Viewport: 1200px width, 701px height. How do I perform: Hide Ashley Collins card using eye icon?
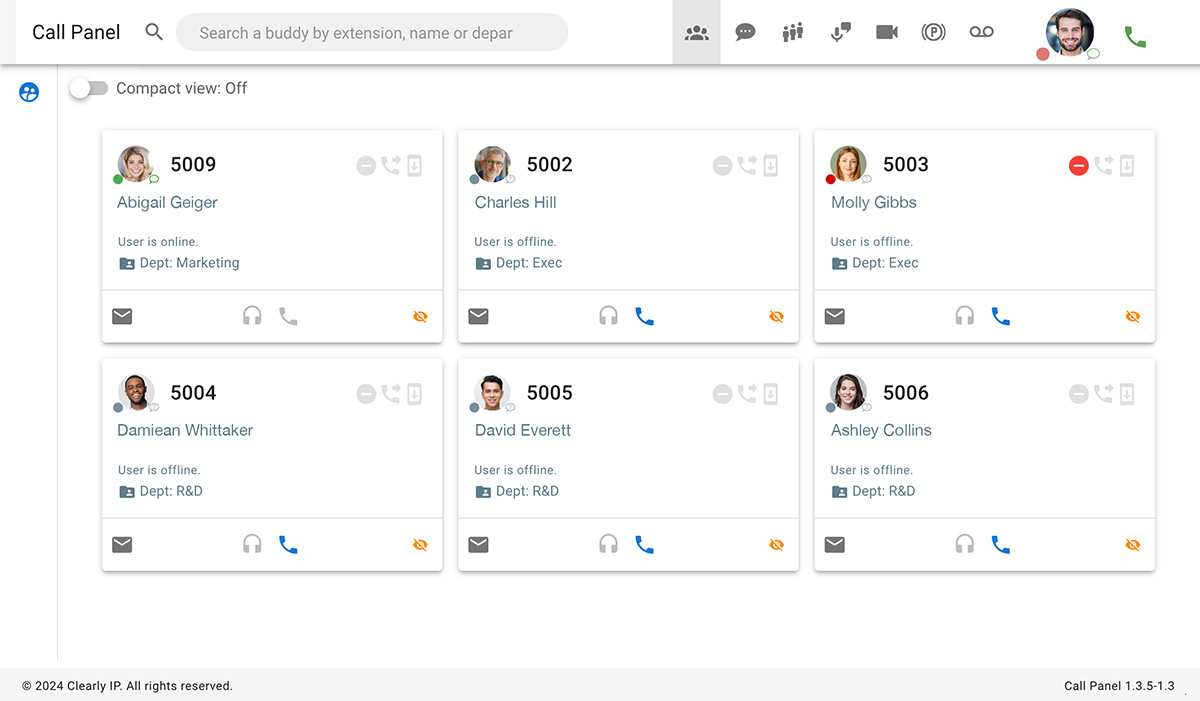pyautogui.click(x=1132, y=545)
